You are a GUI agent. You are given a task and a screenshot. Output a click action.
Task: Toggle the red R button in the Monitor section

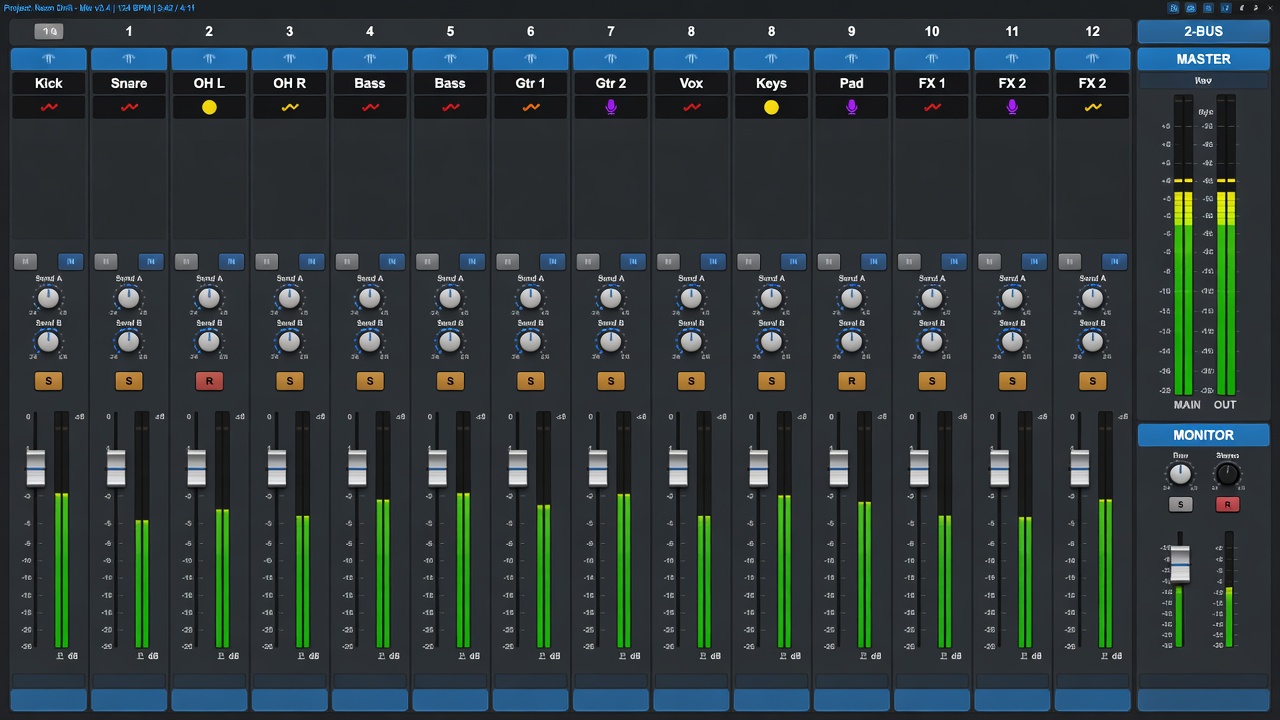point(1227,504)
